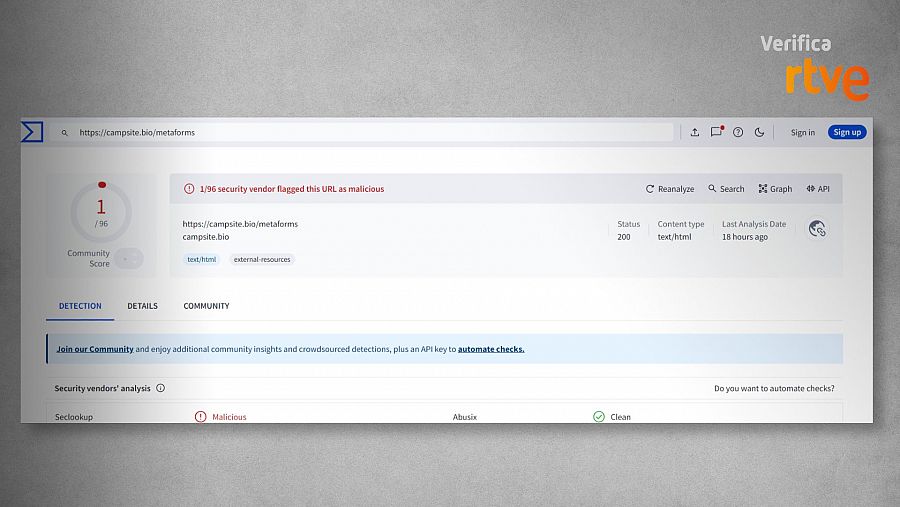Click the automate checks link

(x=491, y=349)
